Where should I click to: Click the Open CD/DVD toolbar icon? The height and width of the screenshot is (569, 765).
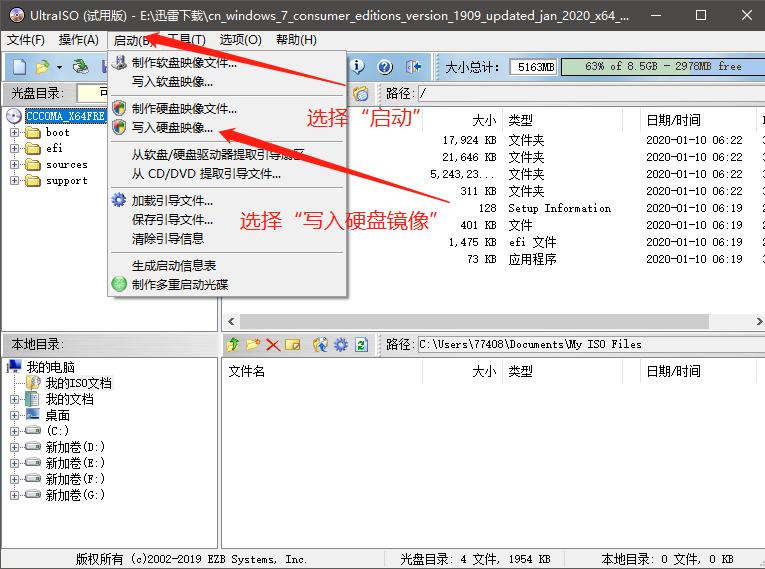[x=81, y=67]
